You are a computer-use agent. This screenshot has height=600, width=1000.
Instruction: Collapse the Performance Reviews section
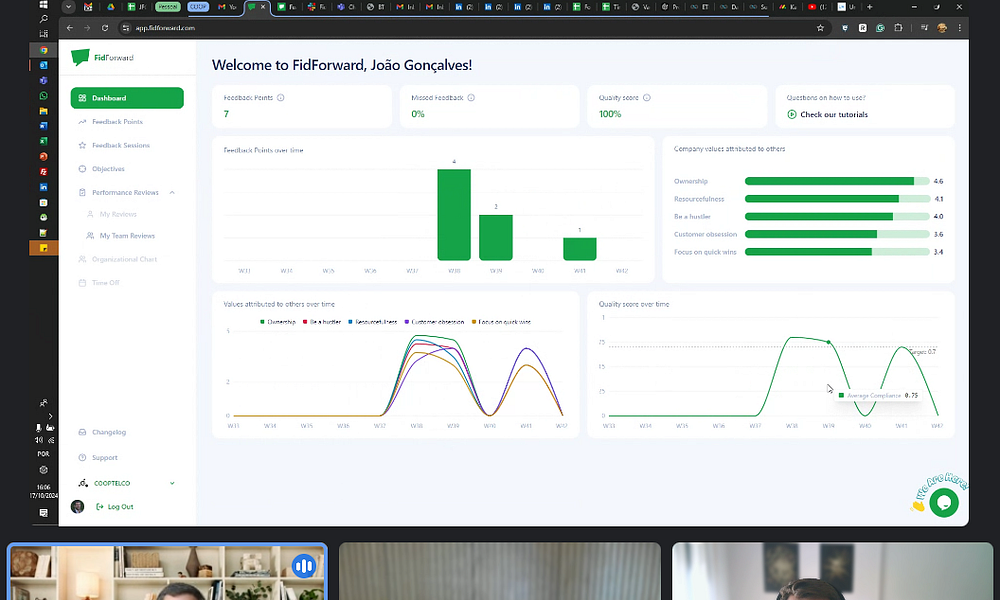click(x=171, y=192)
